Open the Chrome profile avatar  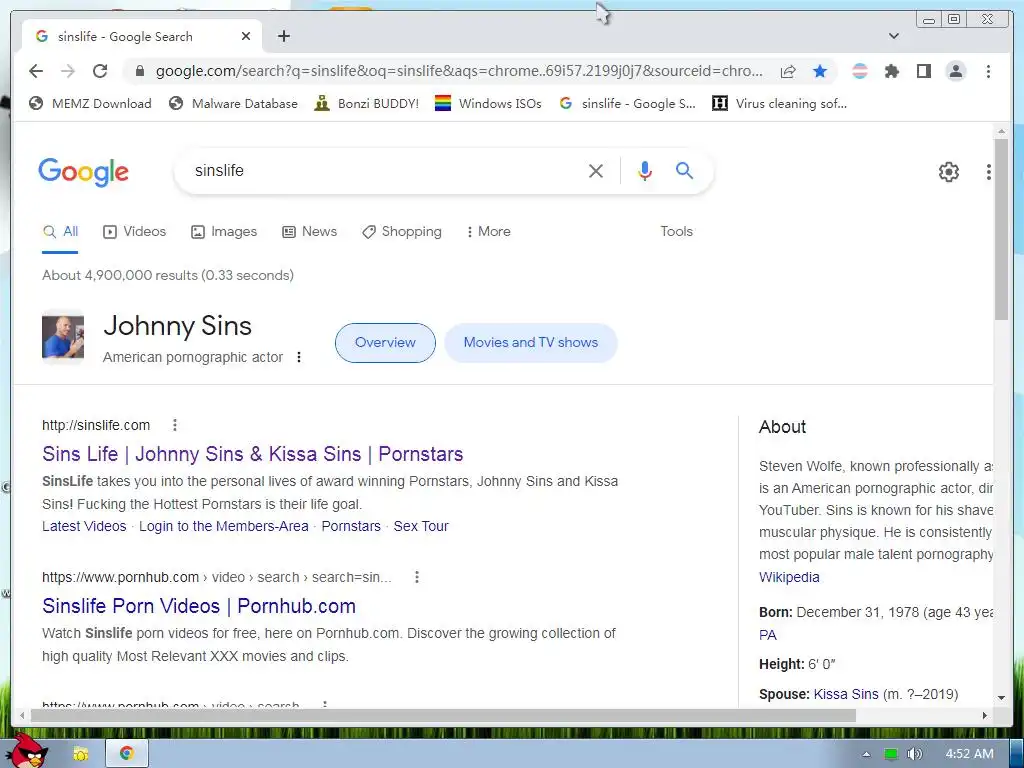(955, 71)
